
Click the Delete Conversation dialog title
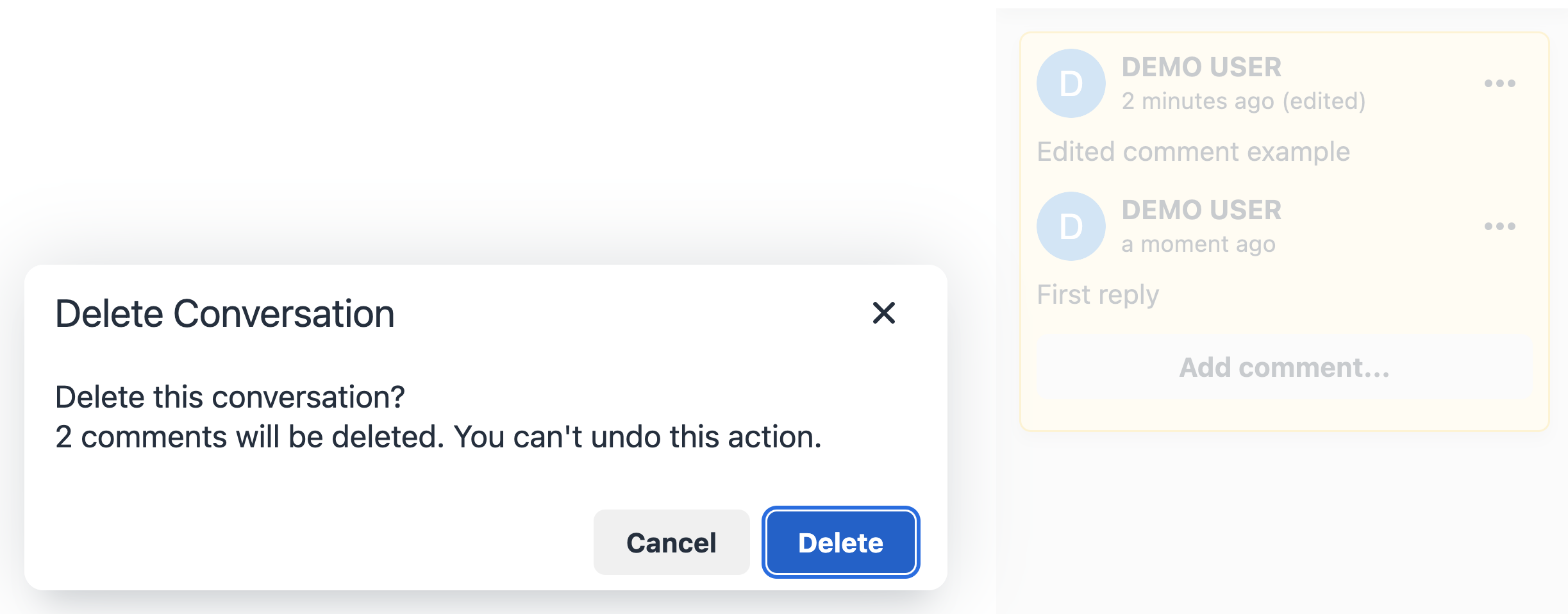click(x=226, y=315)
